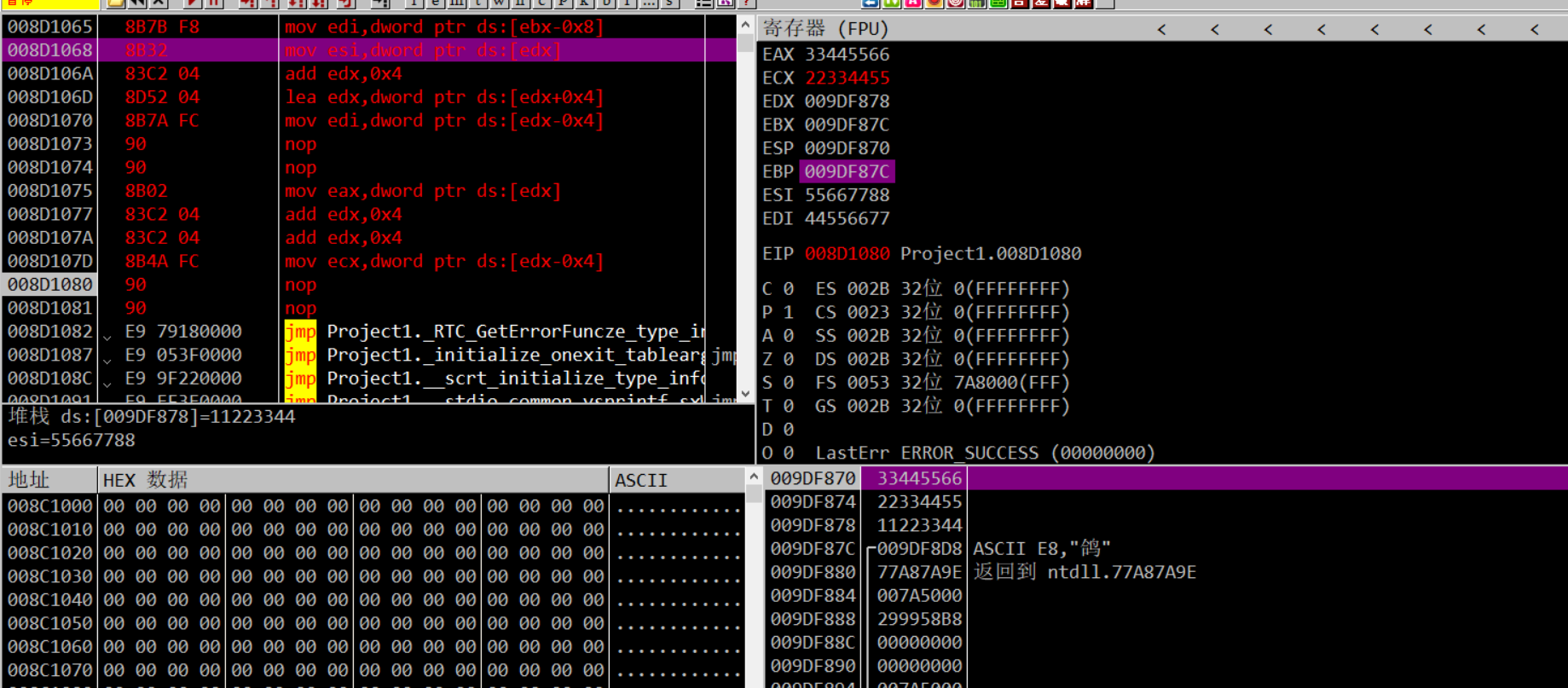Screen dimensions: 1568x688
Task: Click hex bytes E9 79180000 in the disassembly
Action: point(183,332)
